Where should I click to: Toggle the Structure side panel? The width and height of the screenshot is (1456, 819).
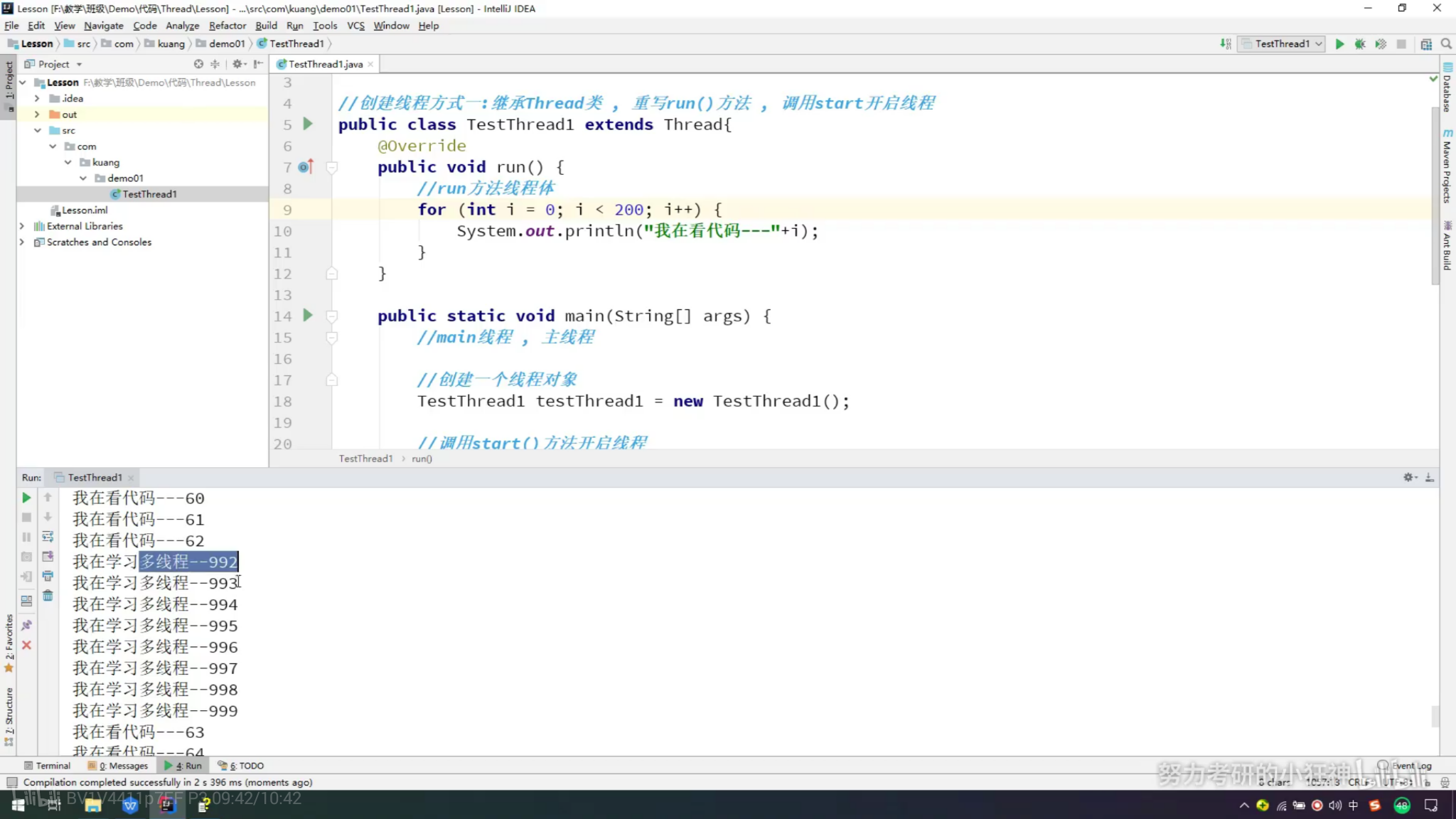click(x=9, y=717)
